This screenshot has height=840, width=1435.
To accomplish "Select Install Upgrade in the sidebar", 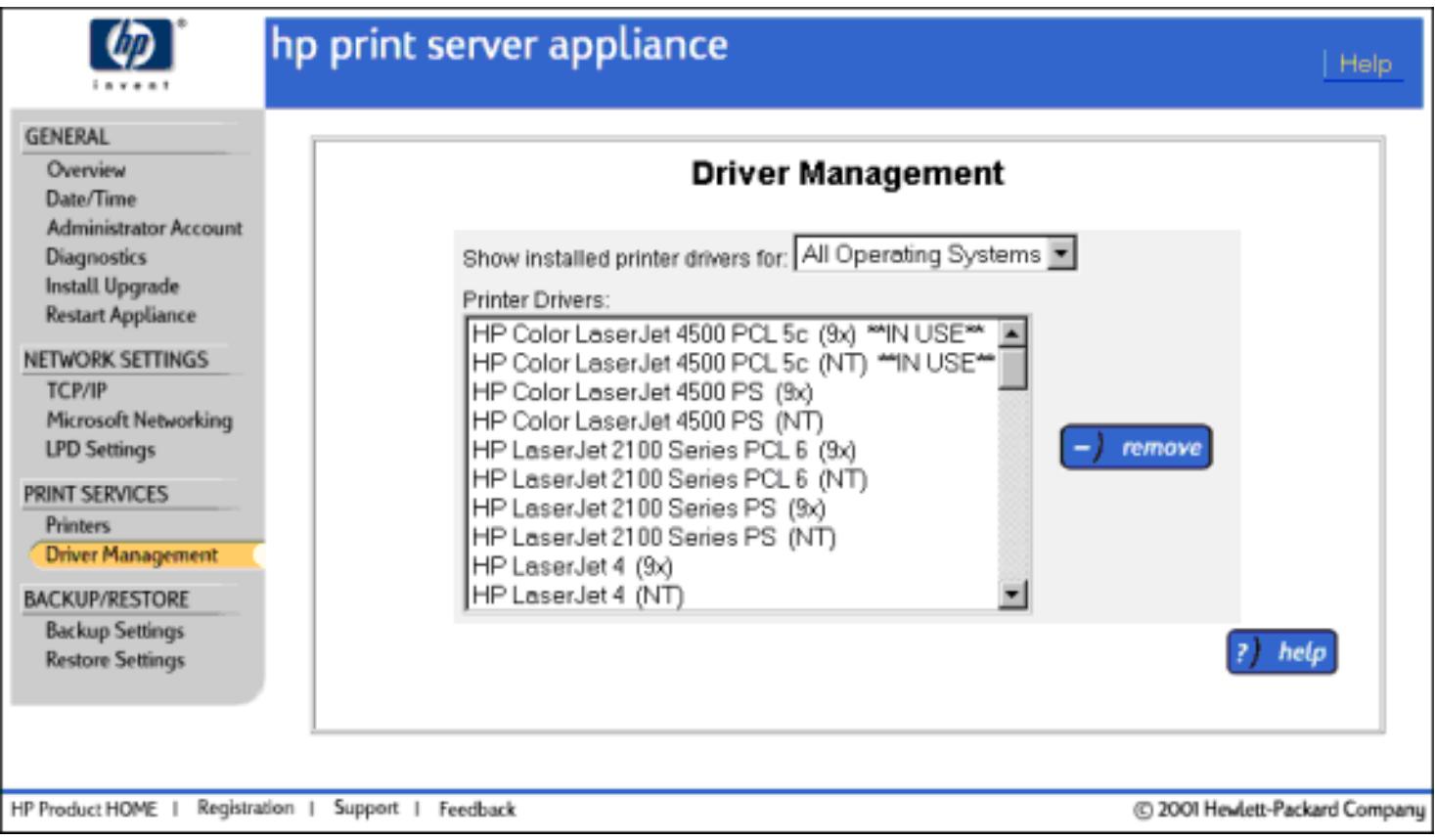I will pyautogui.click(x=112, y=287).
